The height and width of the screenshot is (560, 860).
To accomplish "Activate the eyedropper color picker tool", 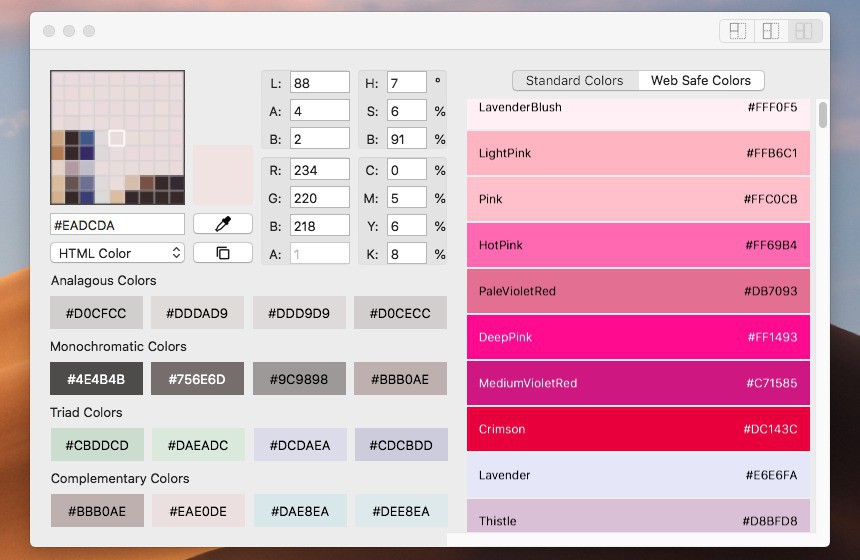I will 222,224.
